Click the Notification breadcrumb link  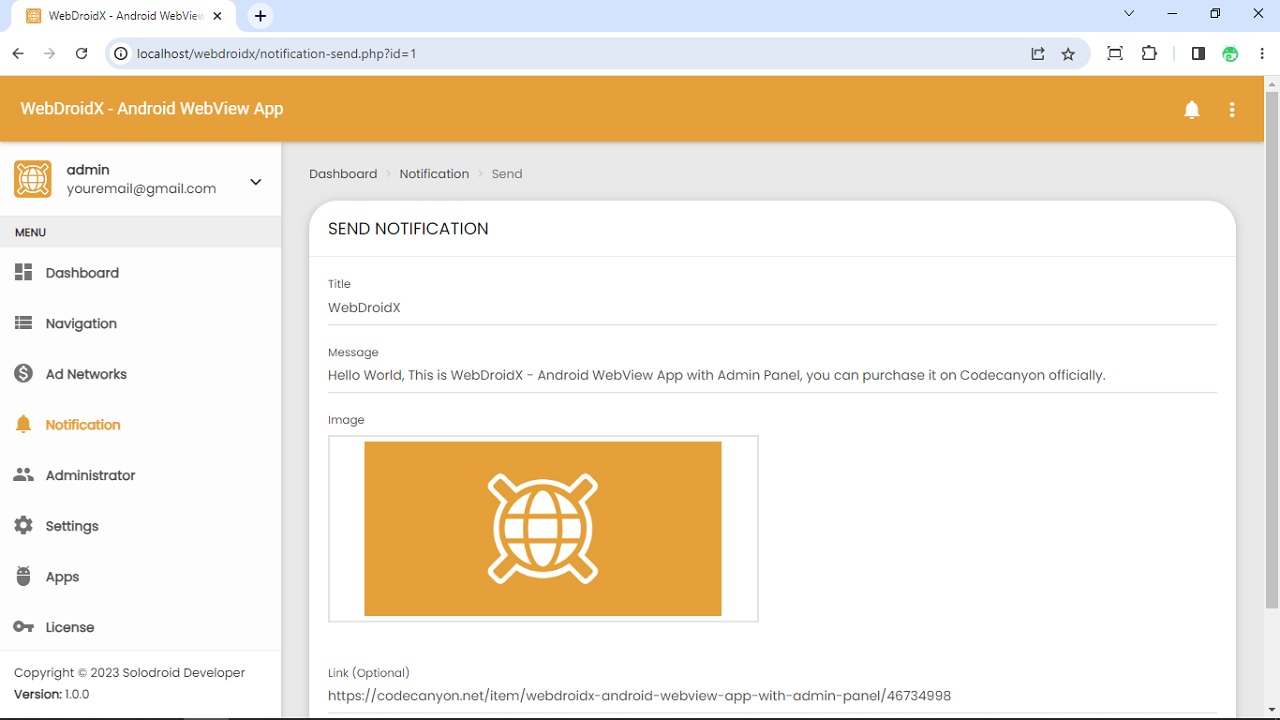(434, 174)
